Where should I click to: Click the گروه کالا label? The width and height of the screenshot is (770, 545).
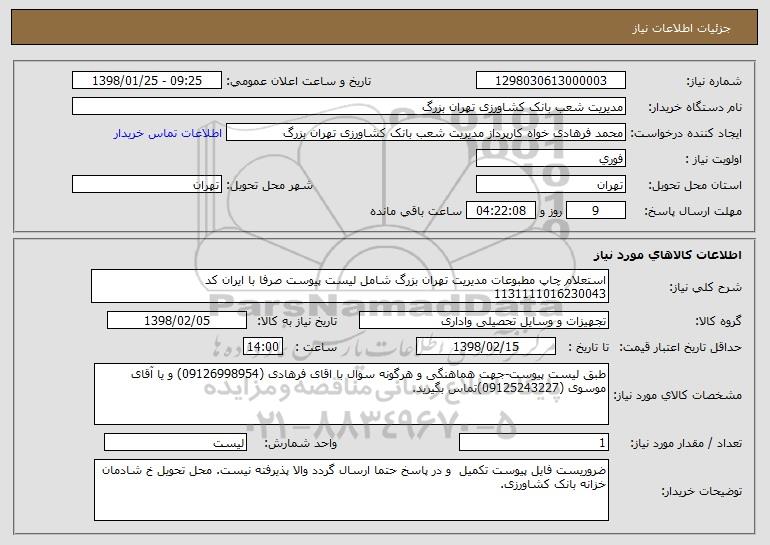718,321
